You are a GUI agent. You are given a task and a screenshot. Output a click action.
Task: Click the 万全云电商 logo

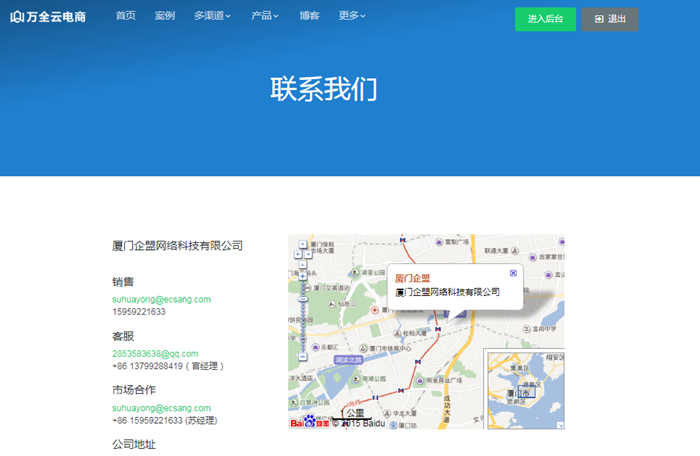click(48, 17)
